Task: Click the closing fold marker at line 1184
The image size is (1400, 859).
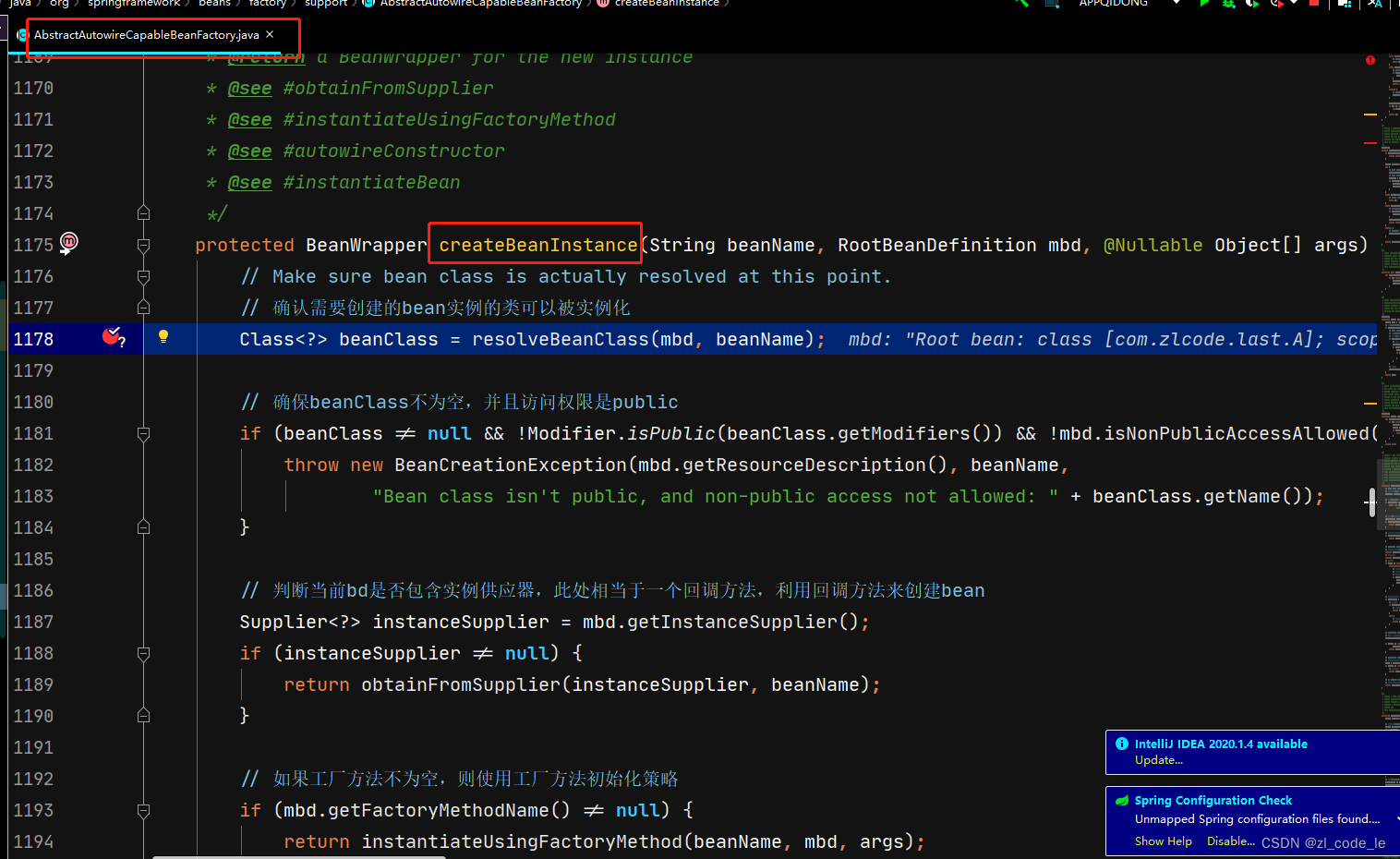Action: (143, 526)
